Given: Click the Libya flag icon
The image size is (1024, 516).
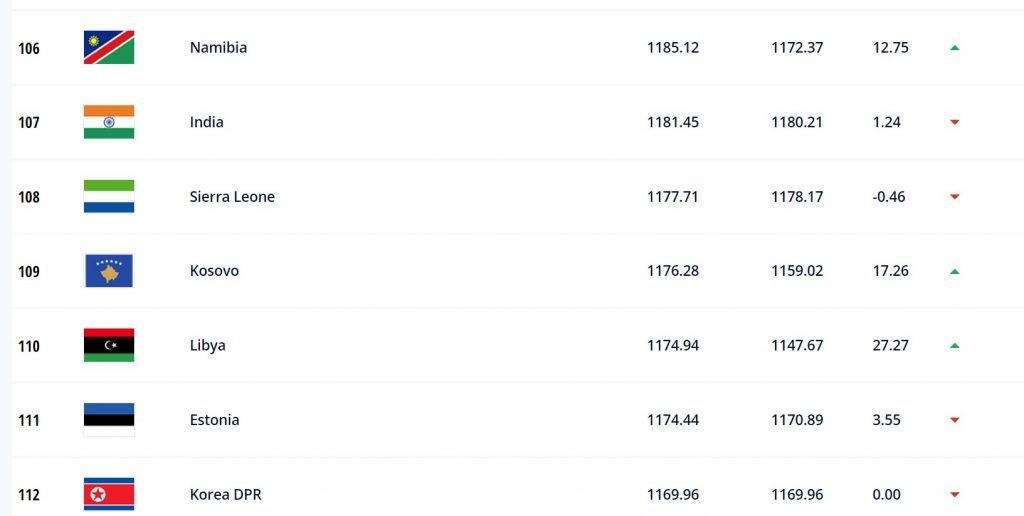Looking at the screenshot, I should coord(109,345).
